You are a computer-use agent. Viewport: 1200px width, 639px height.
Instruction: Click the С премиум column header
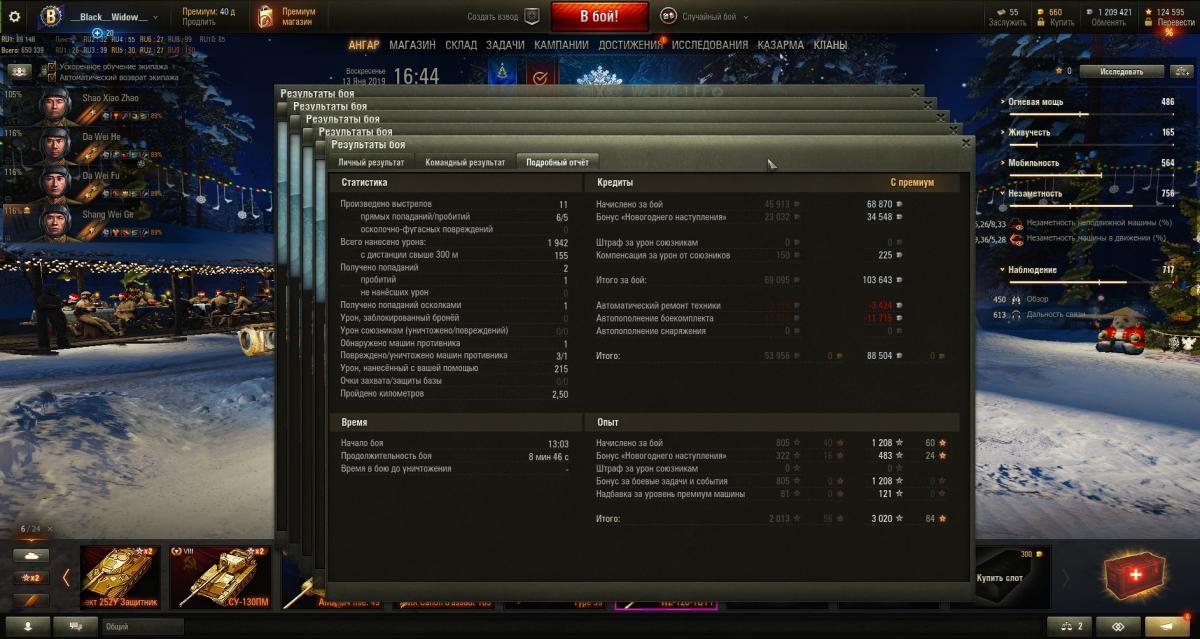912,183
